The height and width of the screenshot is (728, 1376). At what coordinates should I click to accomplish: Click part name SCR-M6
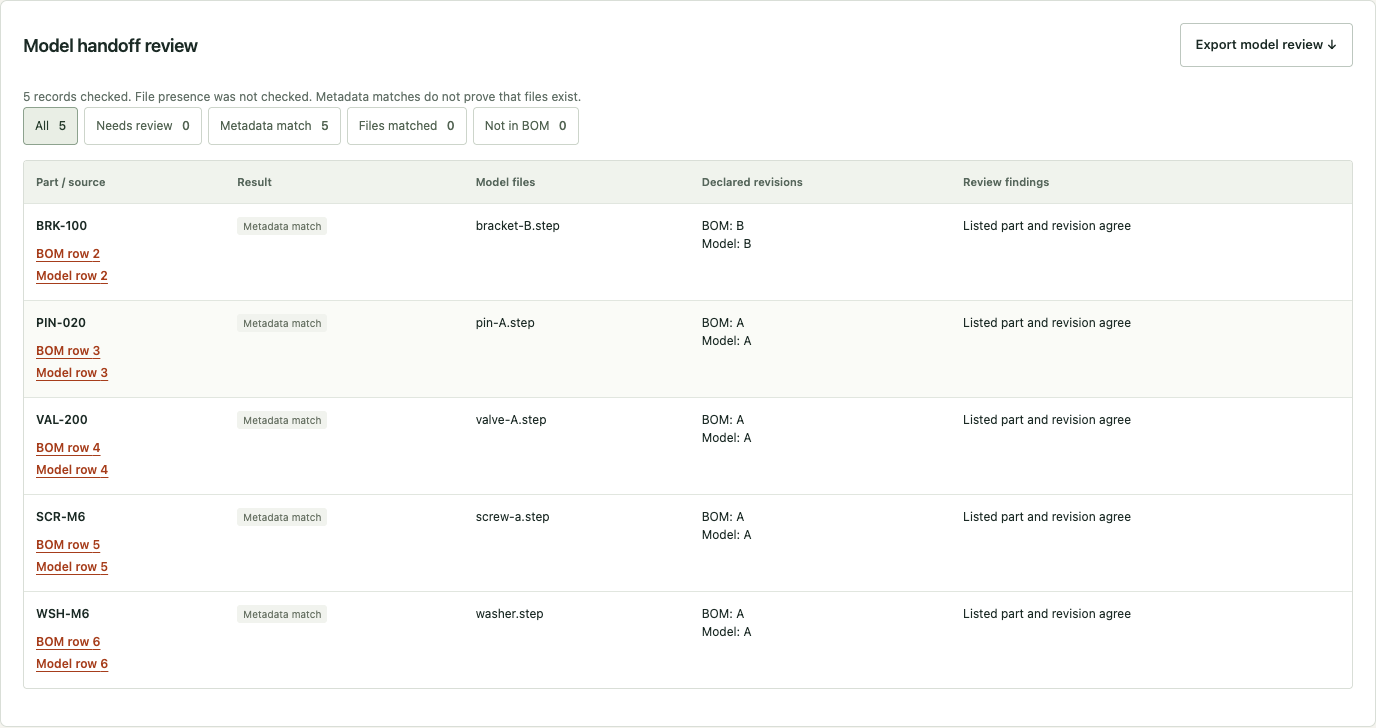point(61,517)
